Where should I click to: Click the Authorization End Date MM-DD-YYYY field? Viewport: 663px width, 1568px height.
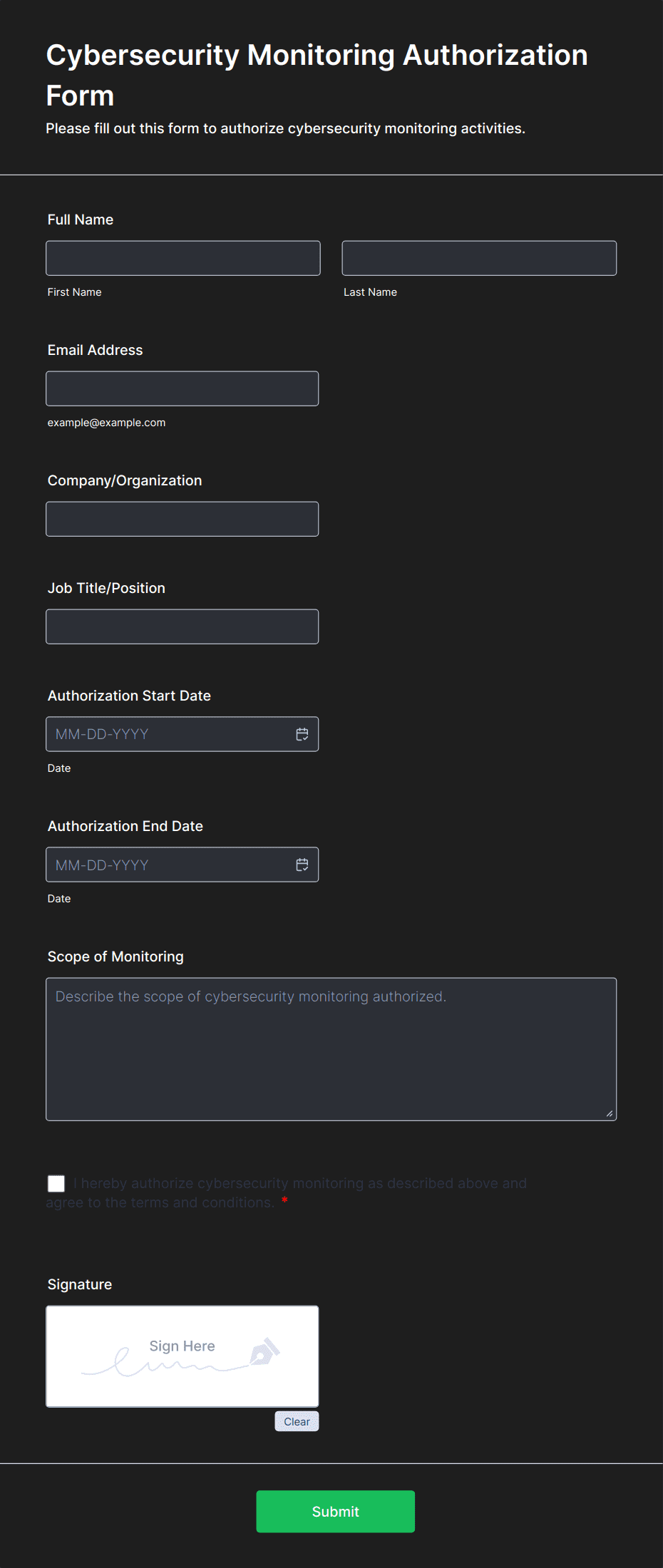tap(168, 865)
